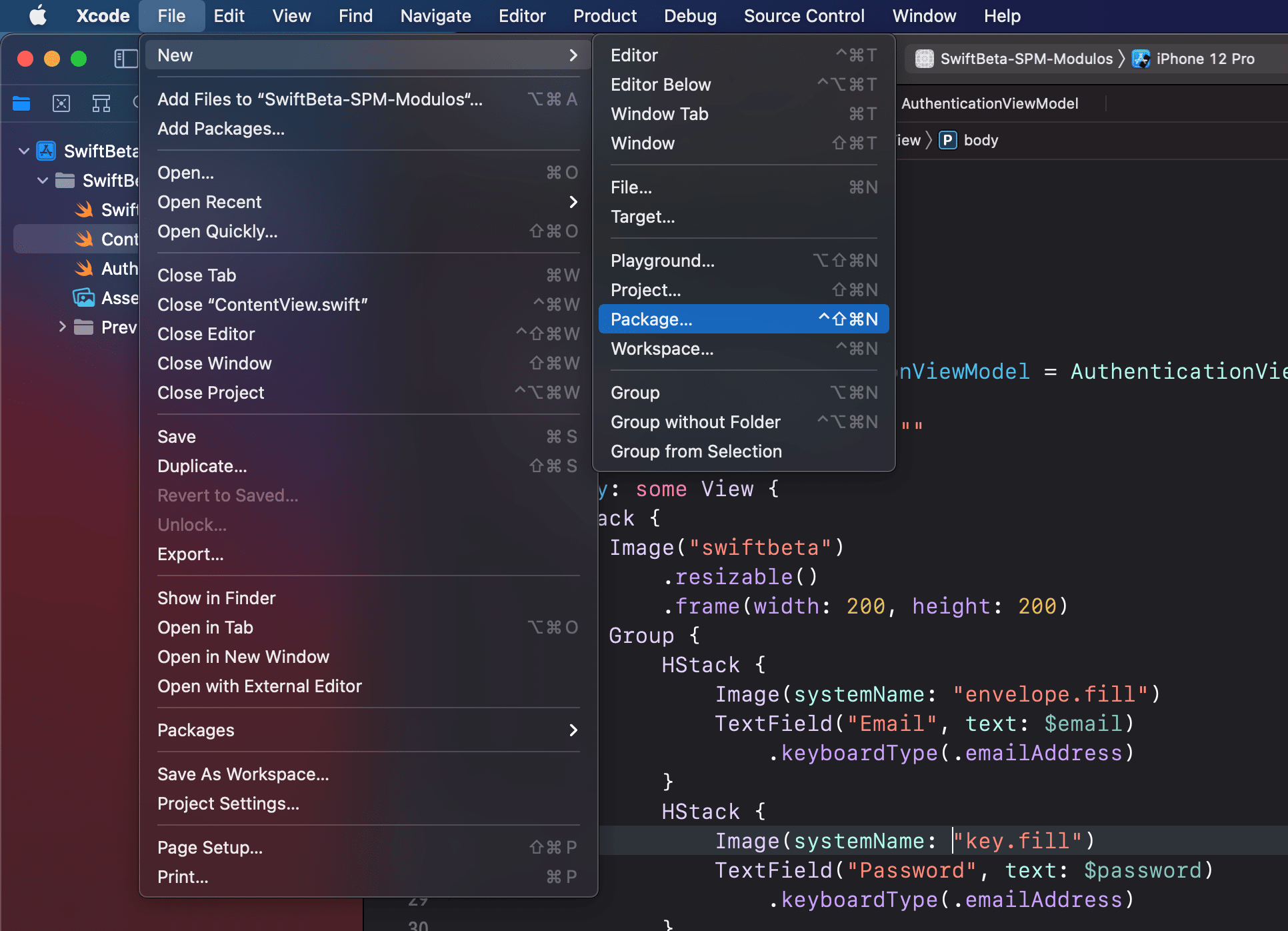1288x931 pixels.
Task: Open the Find menu
Action: click(x=355, y=16)
